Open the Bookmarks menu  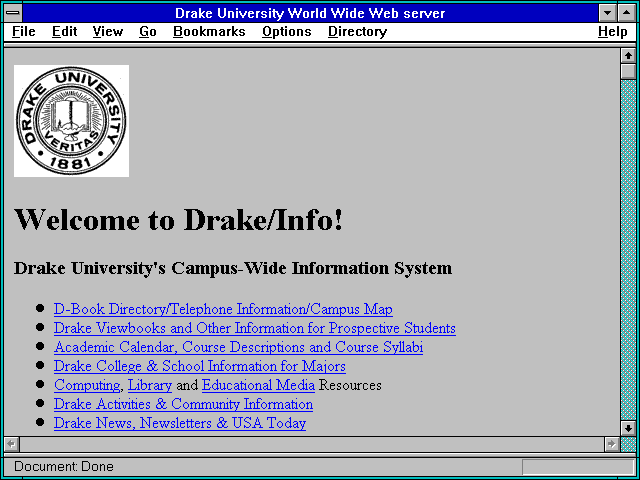point(209,31)
